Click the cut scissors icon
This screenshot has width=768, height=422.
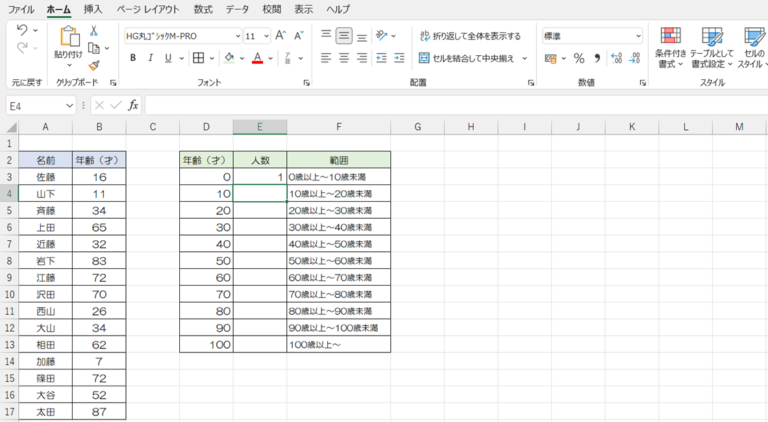[x=94, y=31]
